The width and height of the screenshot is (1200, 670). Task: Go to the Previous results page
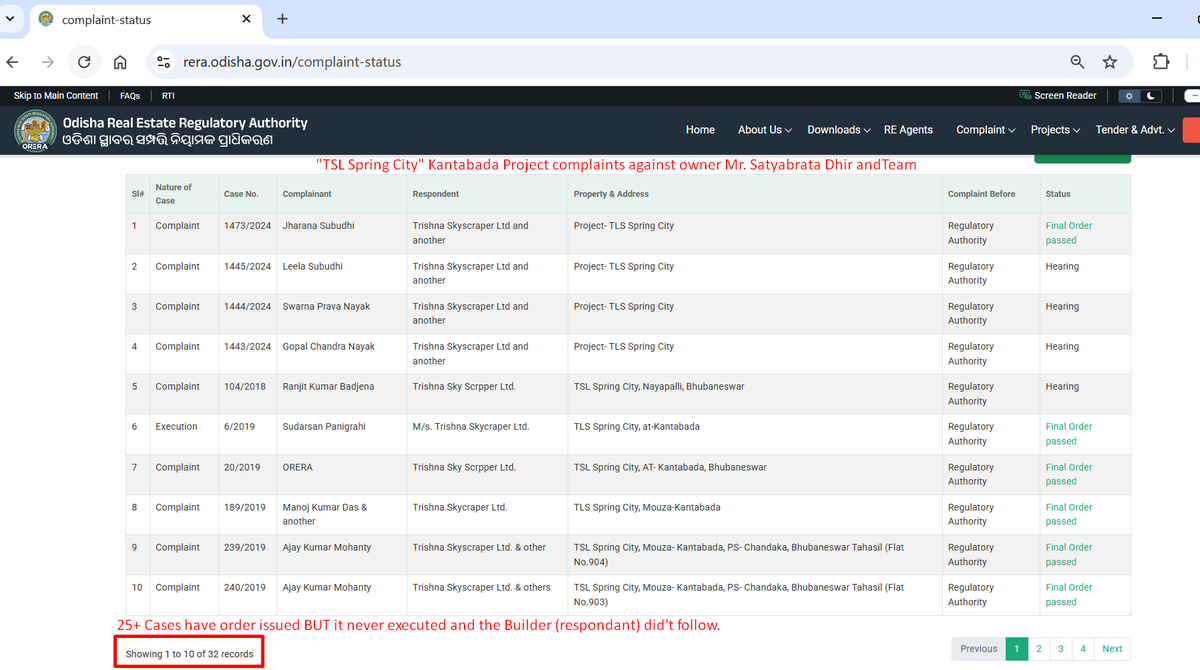978,649
